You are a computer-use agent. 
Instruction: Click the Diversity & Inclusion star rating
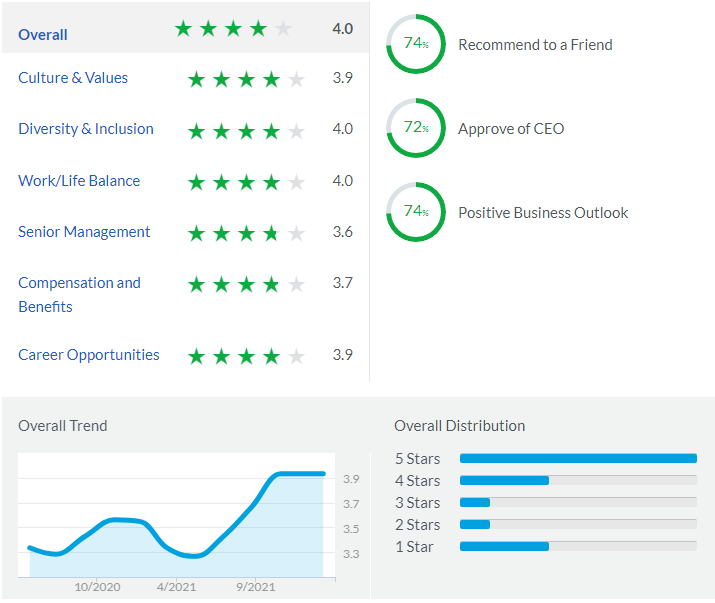coord(246,131)
